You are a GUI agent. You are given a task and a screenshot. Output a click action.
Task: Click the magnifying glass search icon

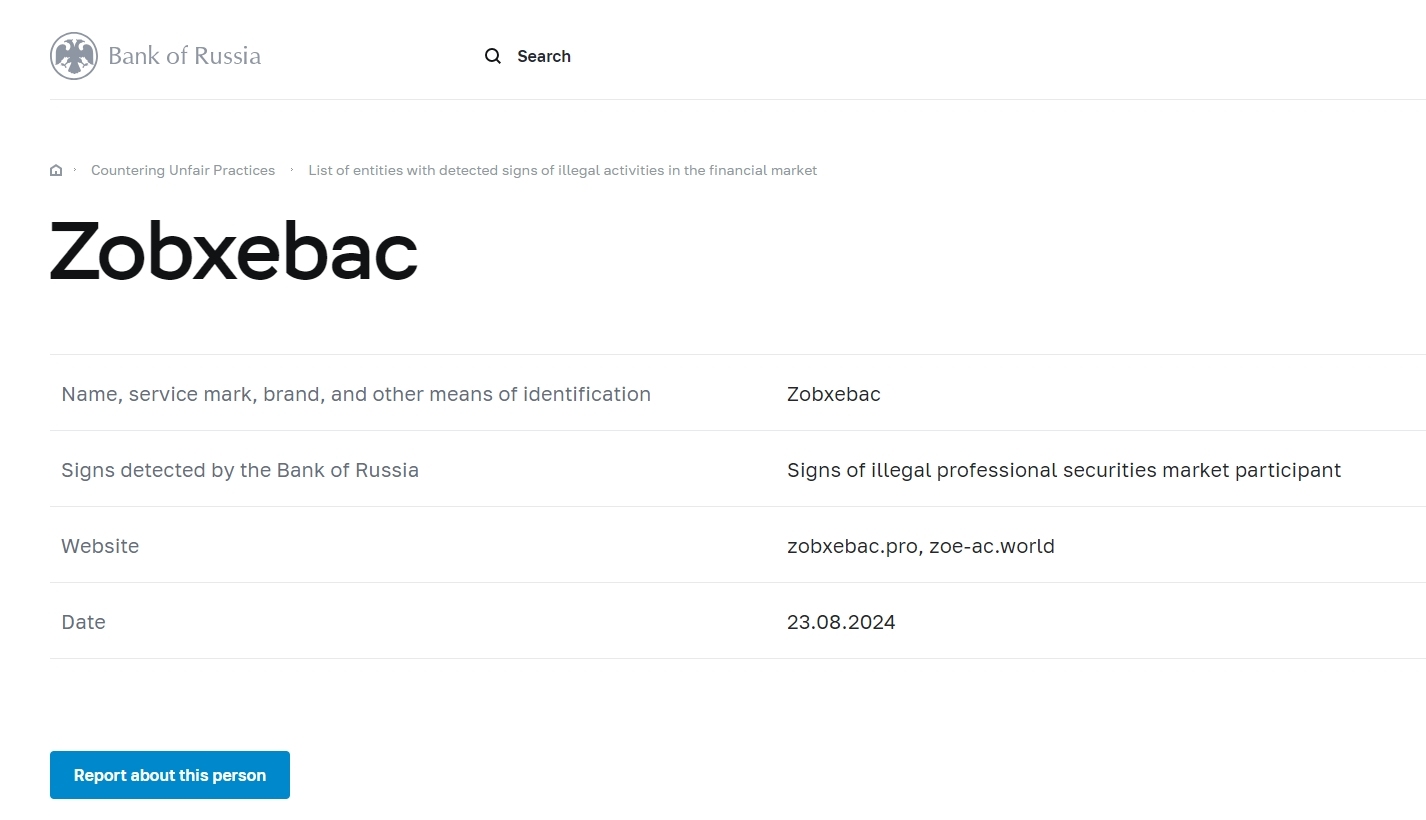tap(493, 56)
